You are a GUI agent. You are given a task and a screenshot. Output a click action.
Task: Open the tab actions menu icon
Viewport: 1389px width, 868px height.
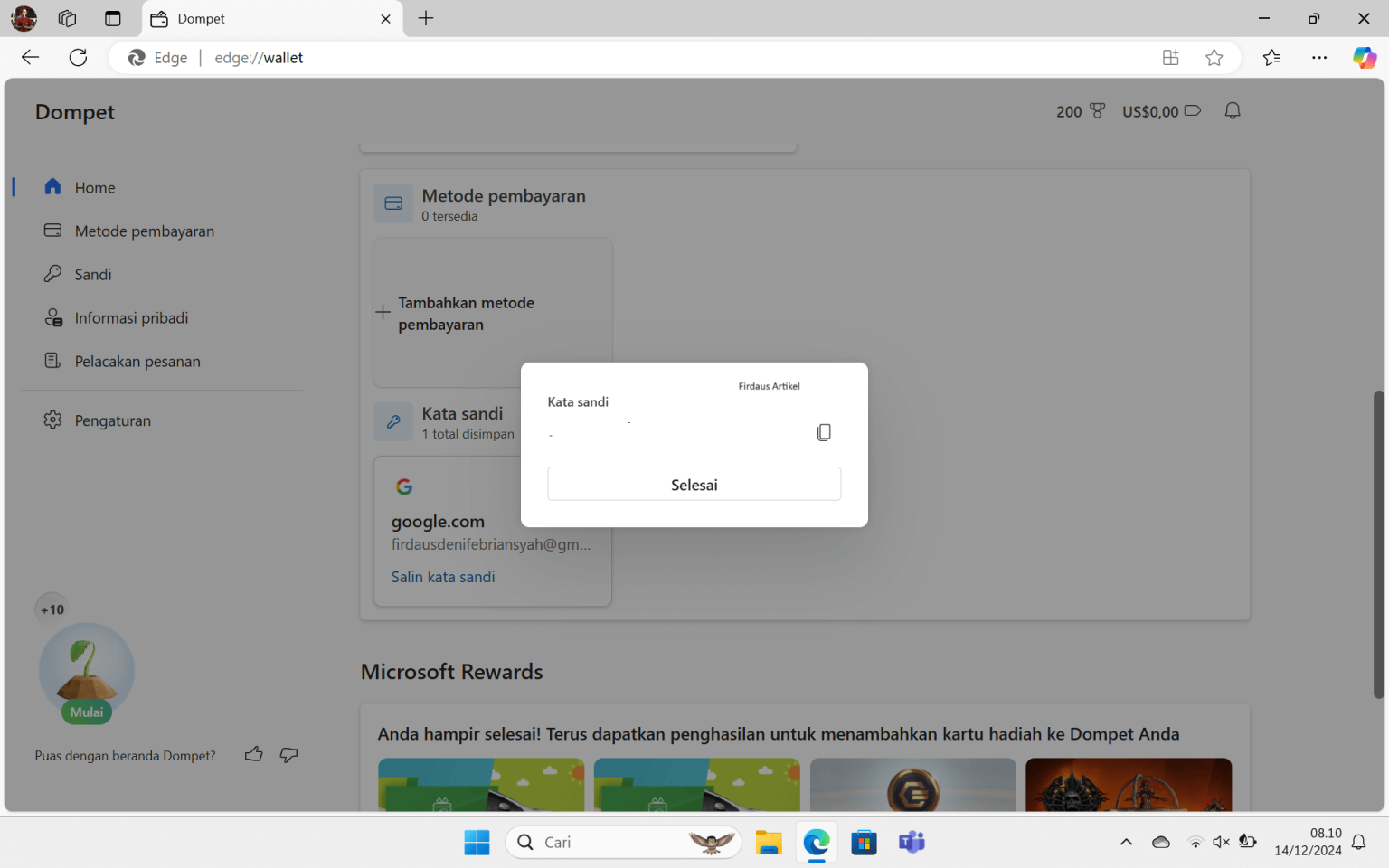(112, 18)
